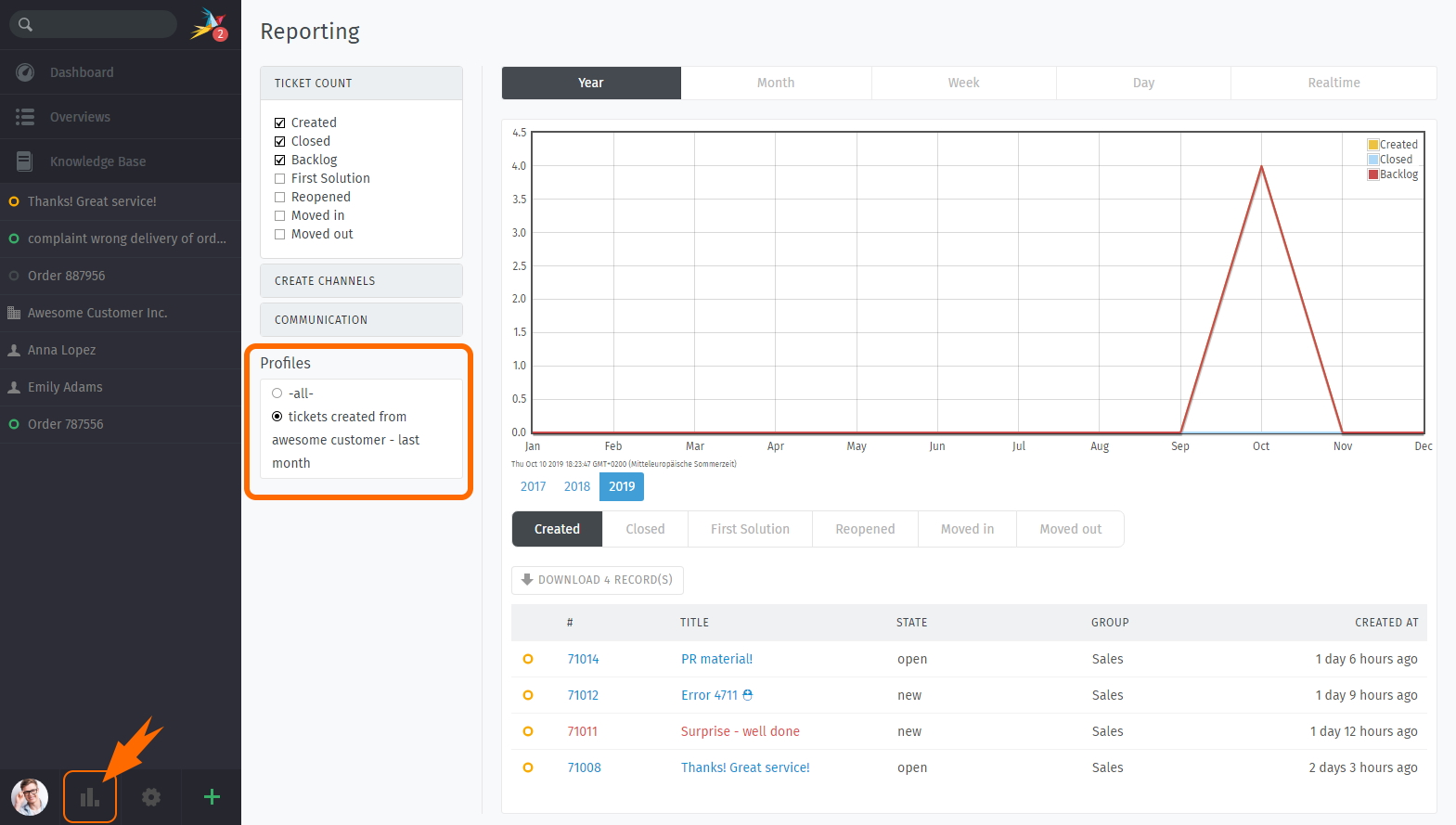1456x825 pixels.
Task: Switch to the Month tab
Action: coord(776,83)
